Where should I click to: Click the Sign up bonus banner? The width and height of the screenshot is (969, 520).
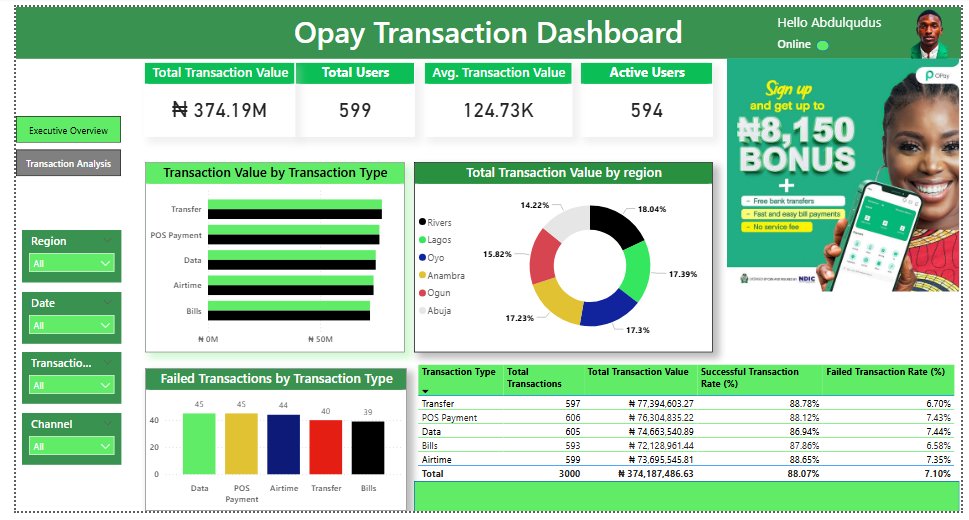[844, 175]
